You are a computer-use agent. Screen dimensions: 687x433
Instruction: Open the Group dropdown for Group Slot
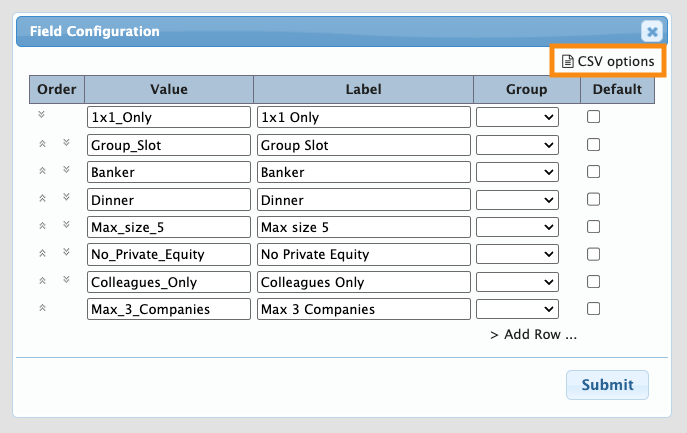click(x=517, y=145)
